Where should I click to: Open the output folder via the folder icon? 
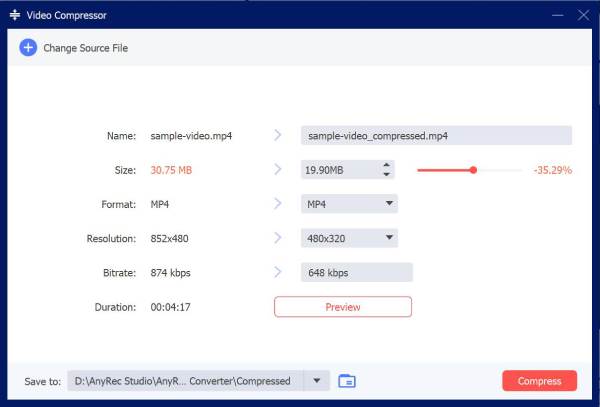tap(347, 381)
